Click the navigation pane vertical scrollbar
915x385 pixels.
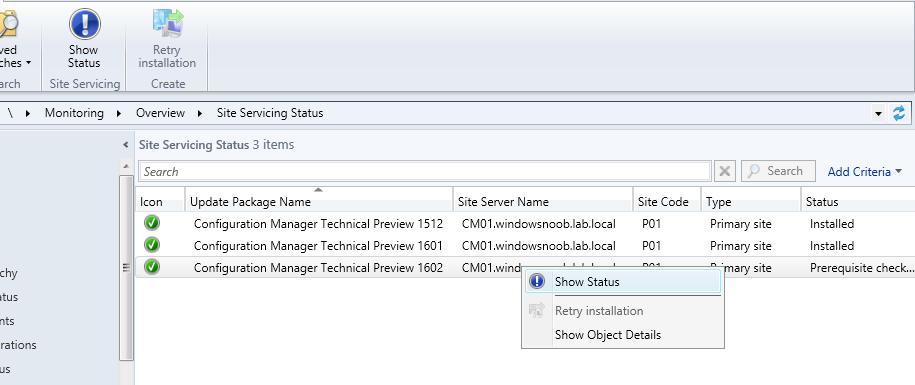[126, 267]
